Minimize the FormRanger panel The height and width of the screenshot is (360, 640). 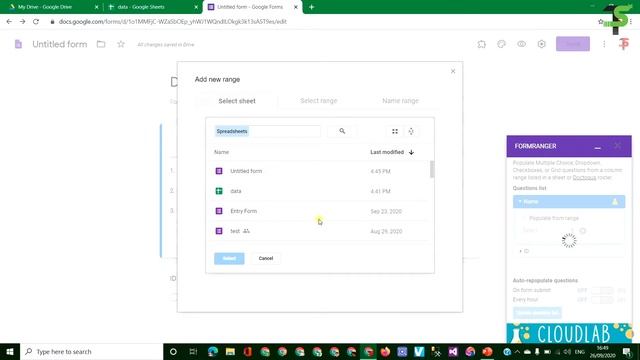click(598, 147)
